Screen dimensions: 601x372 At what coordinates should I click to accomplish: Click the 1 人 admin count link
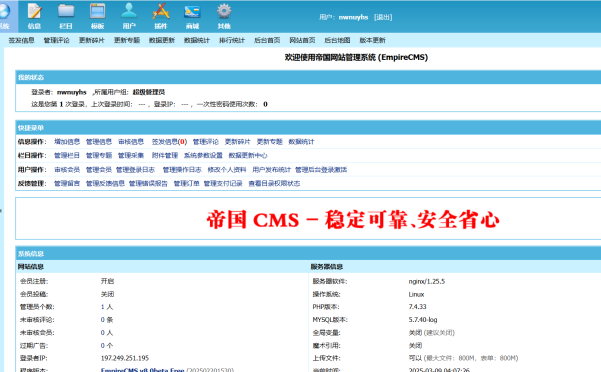(107, 307)
